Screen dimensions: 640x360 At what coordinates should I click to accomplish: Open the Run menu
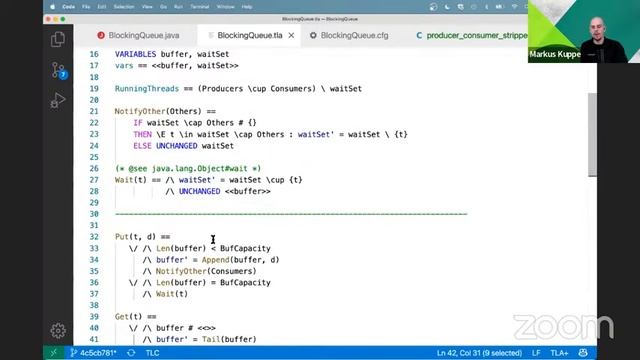[178, 7]
